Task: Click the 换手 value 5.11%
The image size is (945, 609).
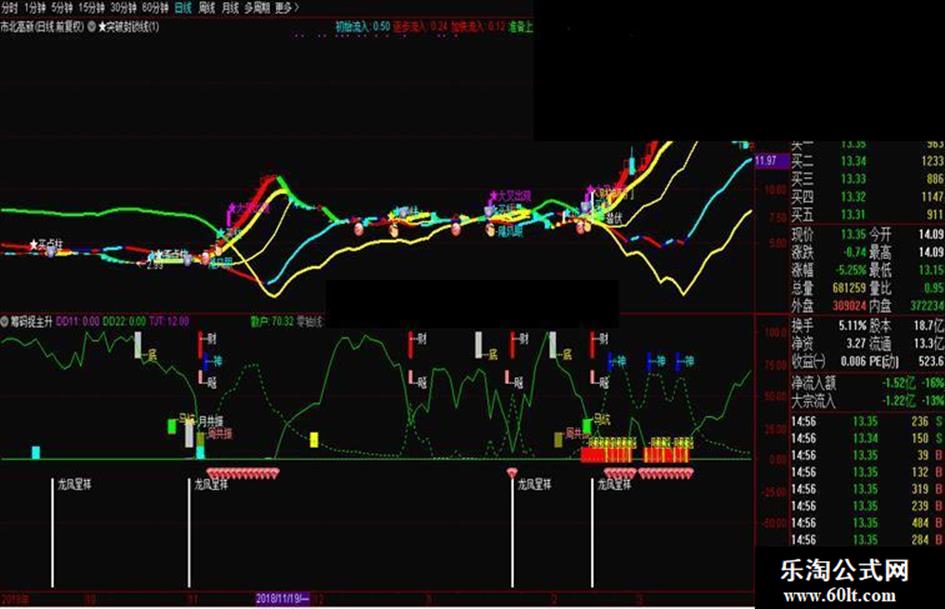Action: coord(852,326)
